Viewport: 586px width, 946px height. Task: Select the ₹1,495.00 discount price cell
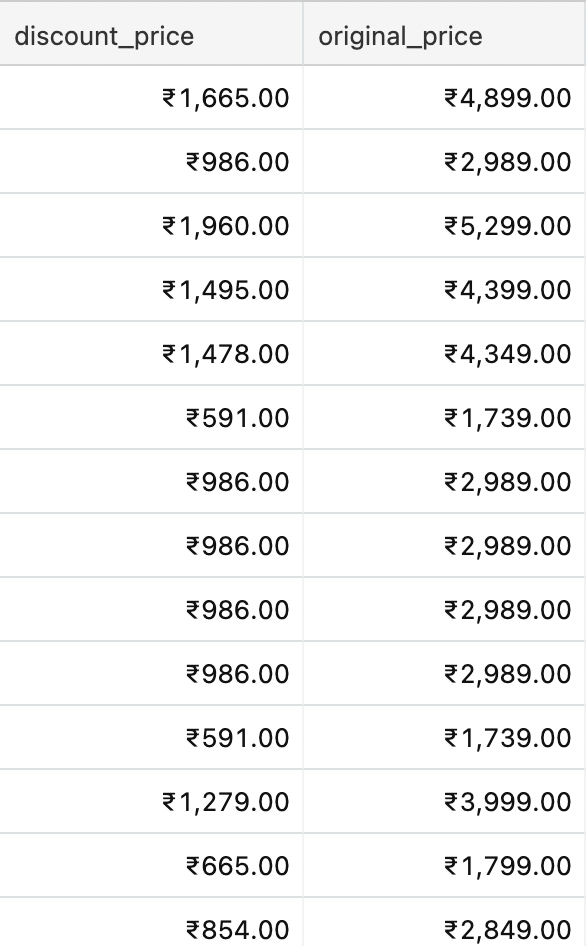(x=151, y=290)
